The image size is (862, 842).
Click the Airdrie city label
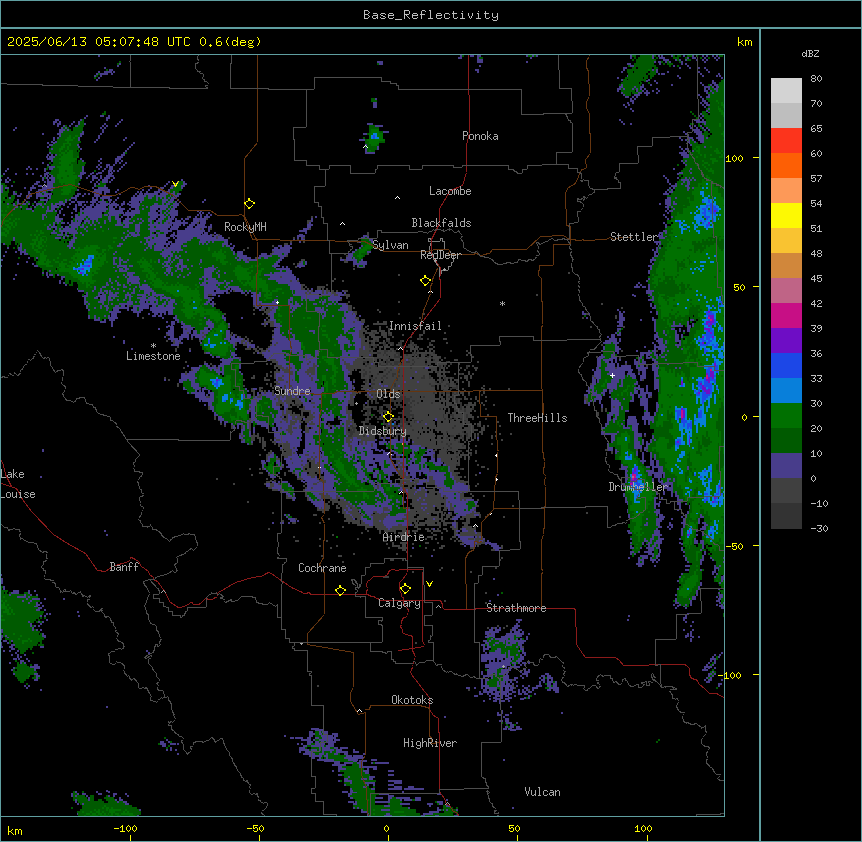[x=404, y=538]
